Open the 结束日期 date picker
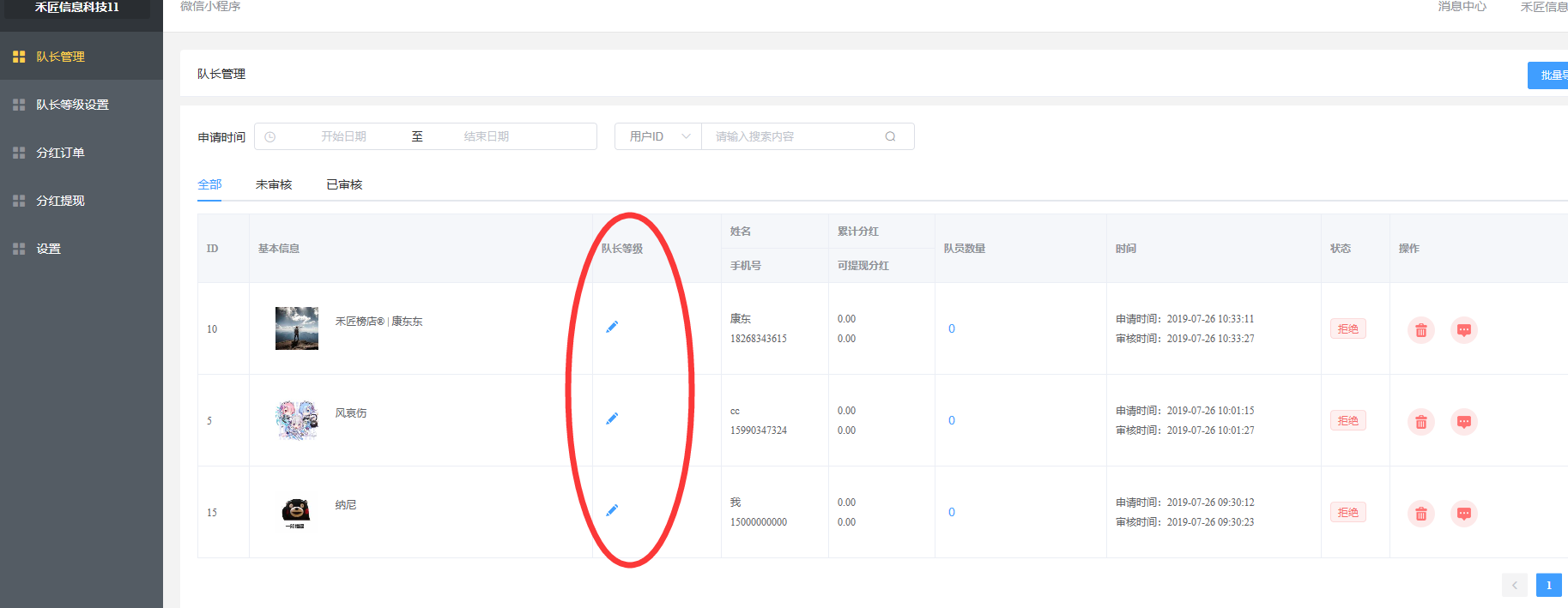Viewport: 1568px width, 608px height. pos(487,136)
